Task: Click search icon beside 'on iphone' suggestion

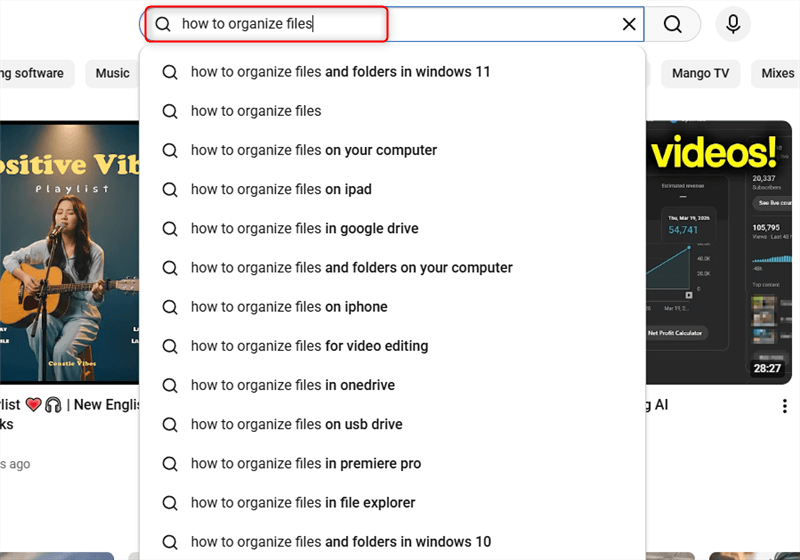Action: click(x=170, y=308)
